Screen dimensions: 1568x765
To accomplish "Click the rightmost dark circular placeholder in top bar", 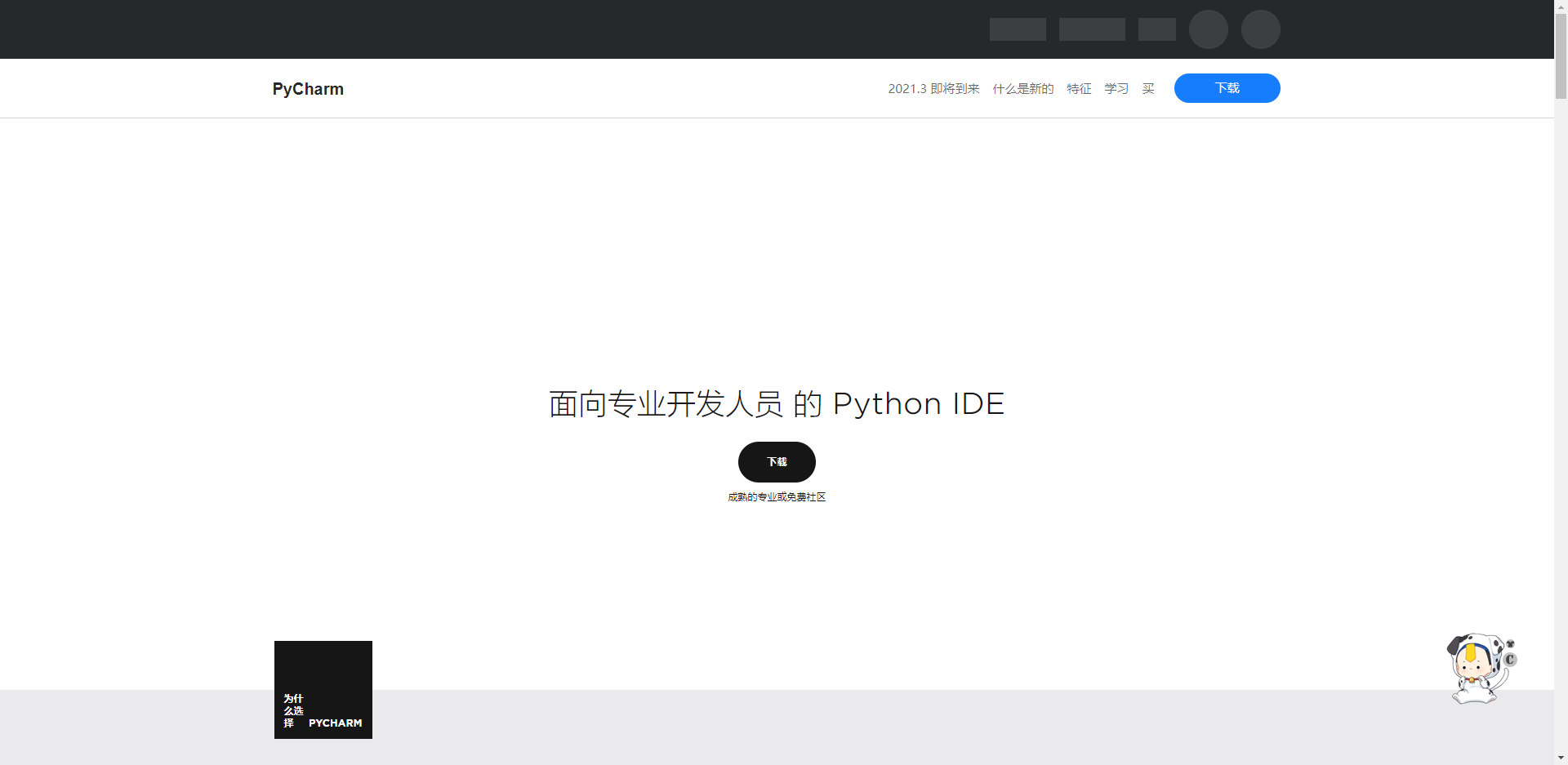I will (1261, 29).
